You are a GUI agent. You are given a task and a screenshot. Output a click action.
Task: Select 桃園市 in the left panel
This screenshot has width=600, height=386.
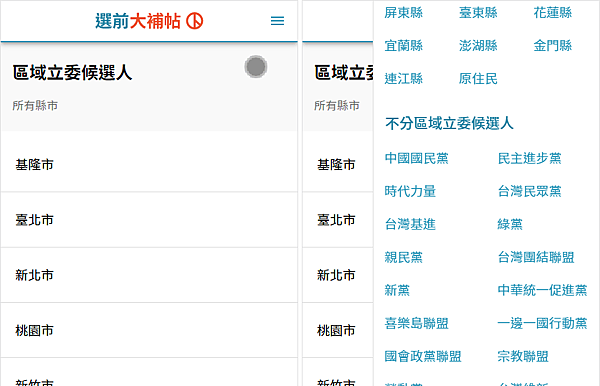(149, 330)
